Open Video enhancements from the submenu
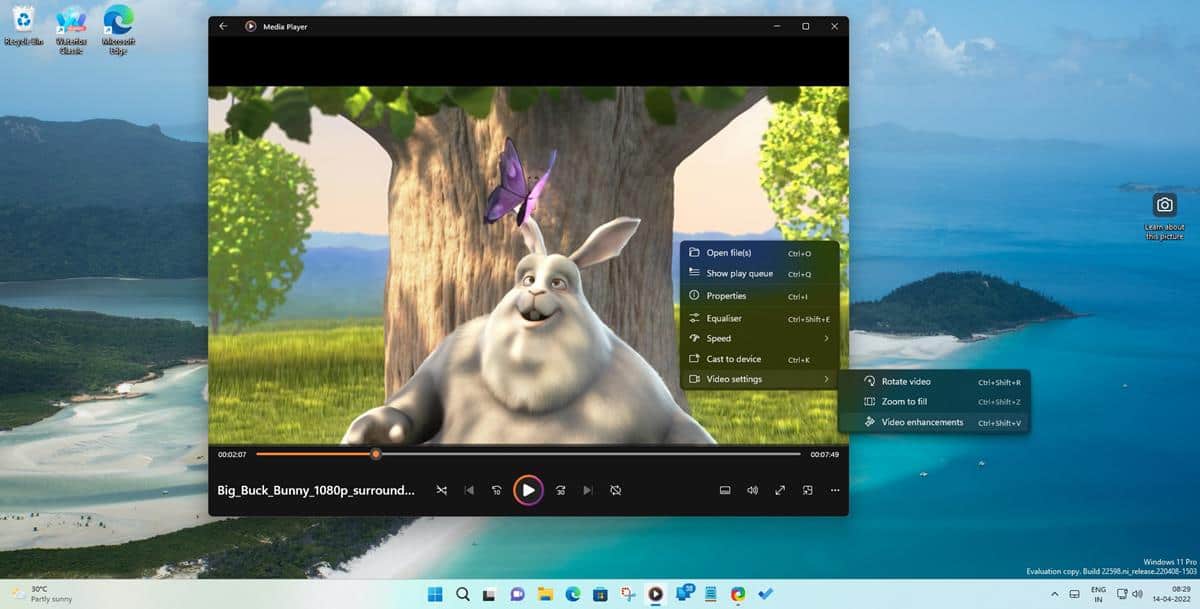Image resolution: width=1200 pixels, height=609 pixels. point(934,422)
